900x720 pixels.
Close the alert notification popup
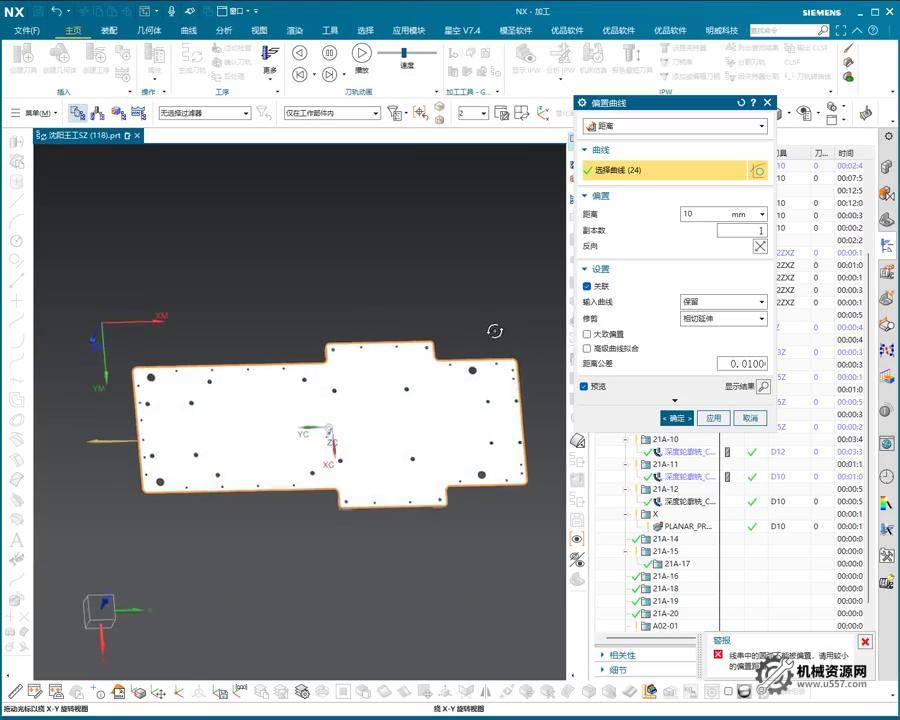[865, 642]
